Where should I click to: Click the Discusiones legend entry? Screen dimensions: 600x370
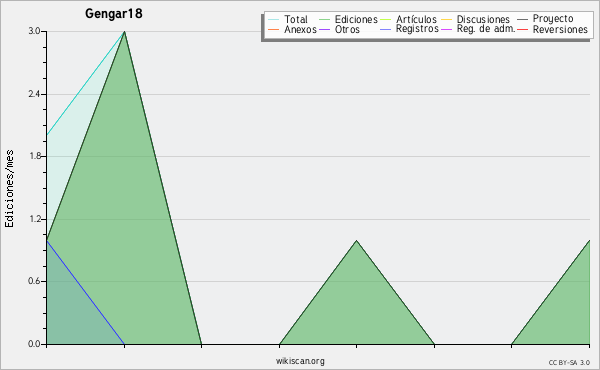point(476,19)
